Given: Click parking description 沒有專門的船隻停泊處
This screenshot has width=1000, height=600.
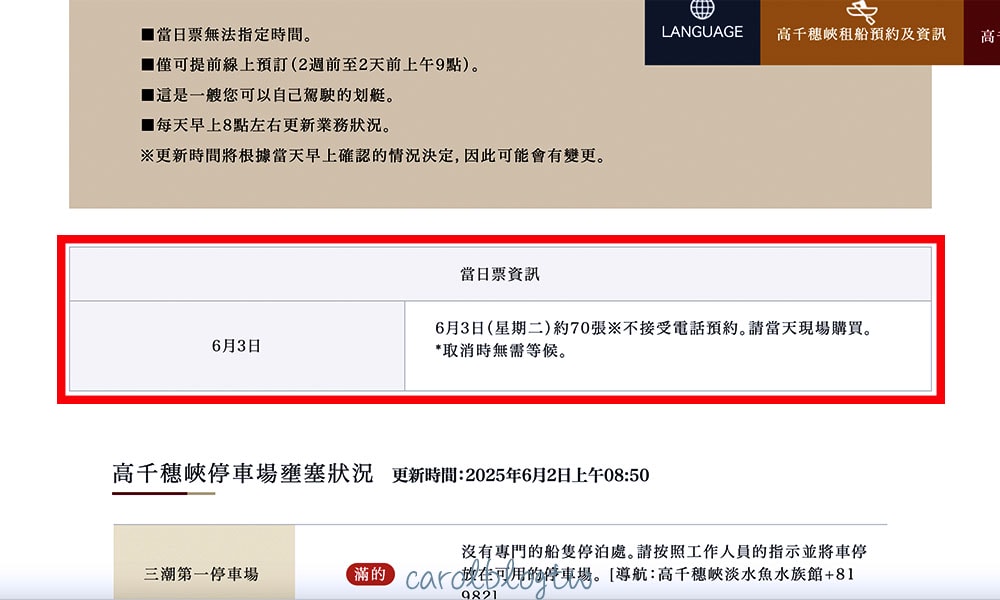Looking at the screenshot, I should pos(663,571).
